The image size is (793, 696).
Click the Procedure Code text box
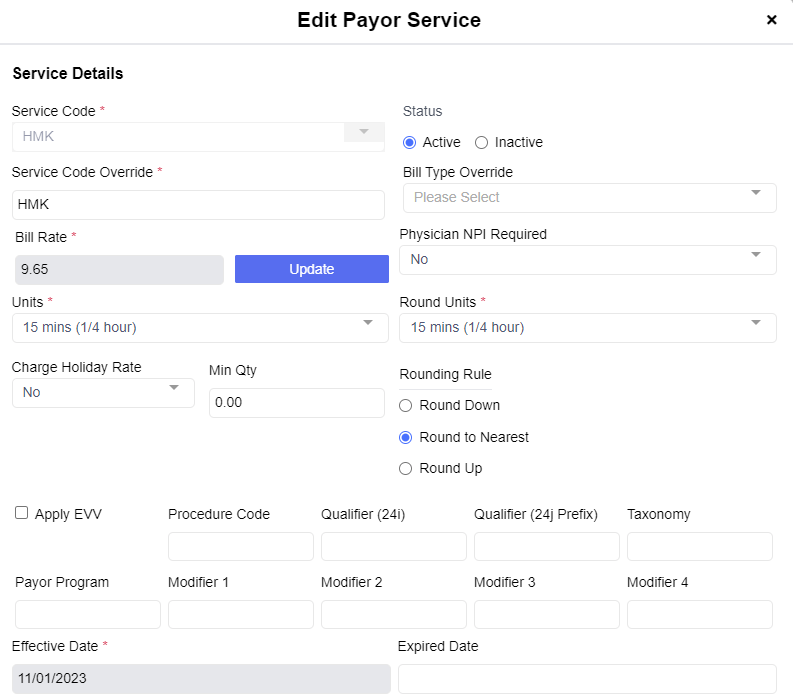240,547
